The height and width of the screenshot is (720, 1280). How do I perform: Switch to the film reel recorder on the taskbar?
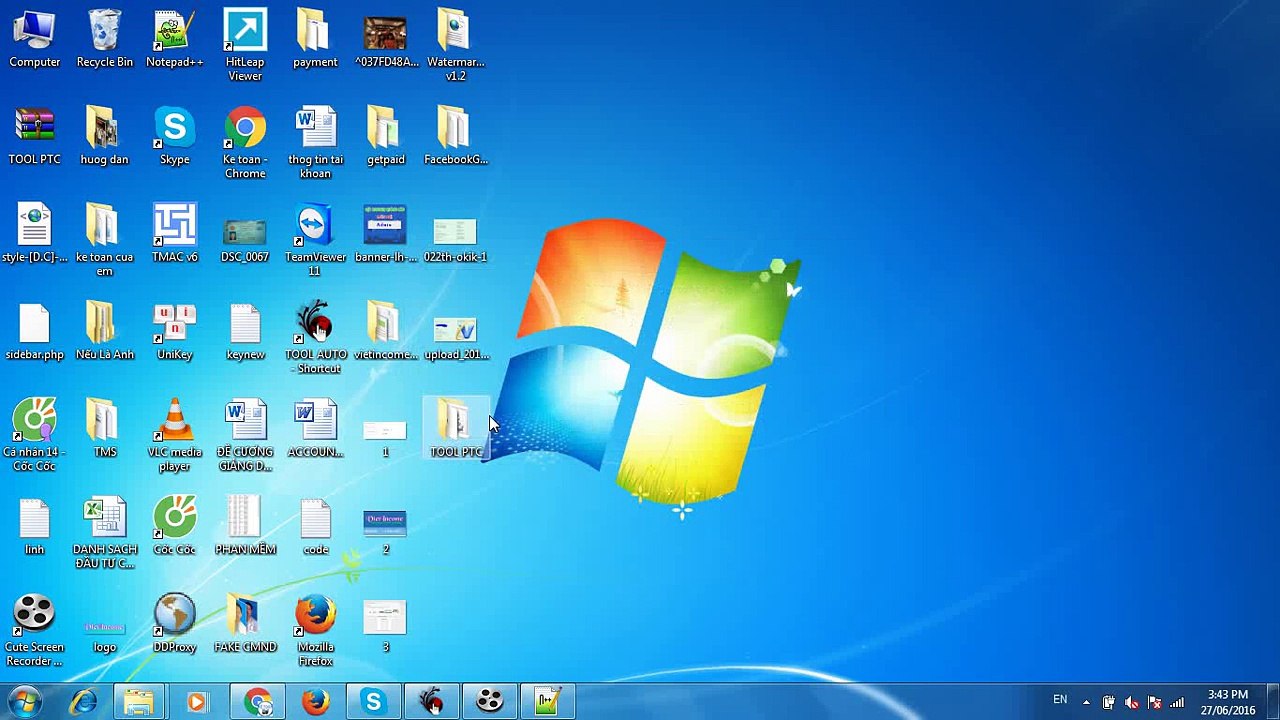[490, 702]
